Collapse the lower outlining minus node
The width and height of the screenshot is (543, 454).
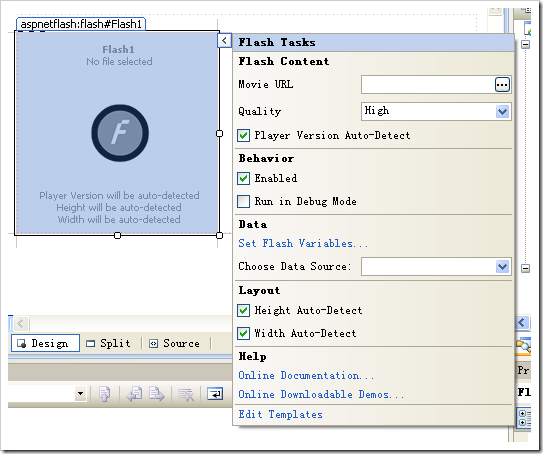(x=525, y=268)
